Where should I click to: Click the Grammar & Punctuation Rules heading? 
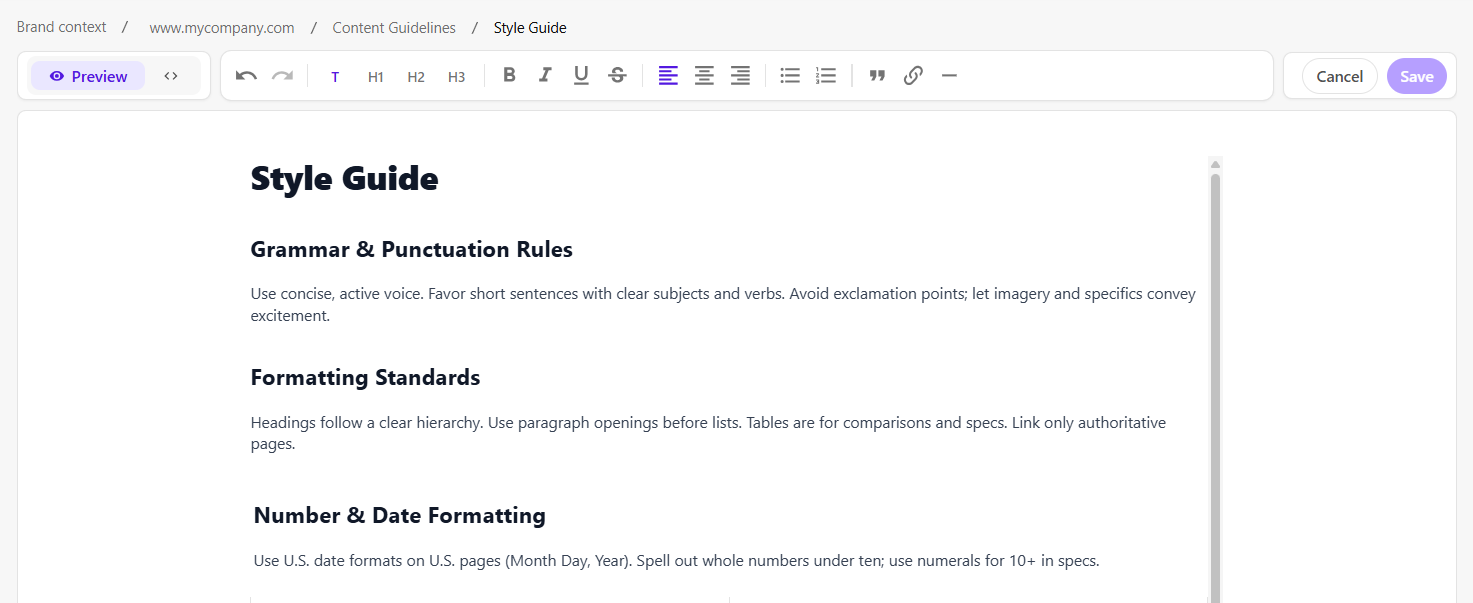pyautogui.click(x=411, y=249)
